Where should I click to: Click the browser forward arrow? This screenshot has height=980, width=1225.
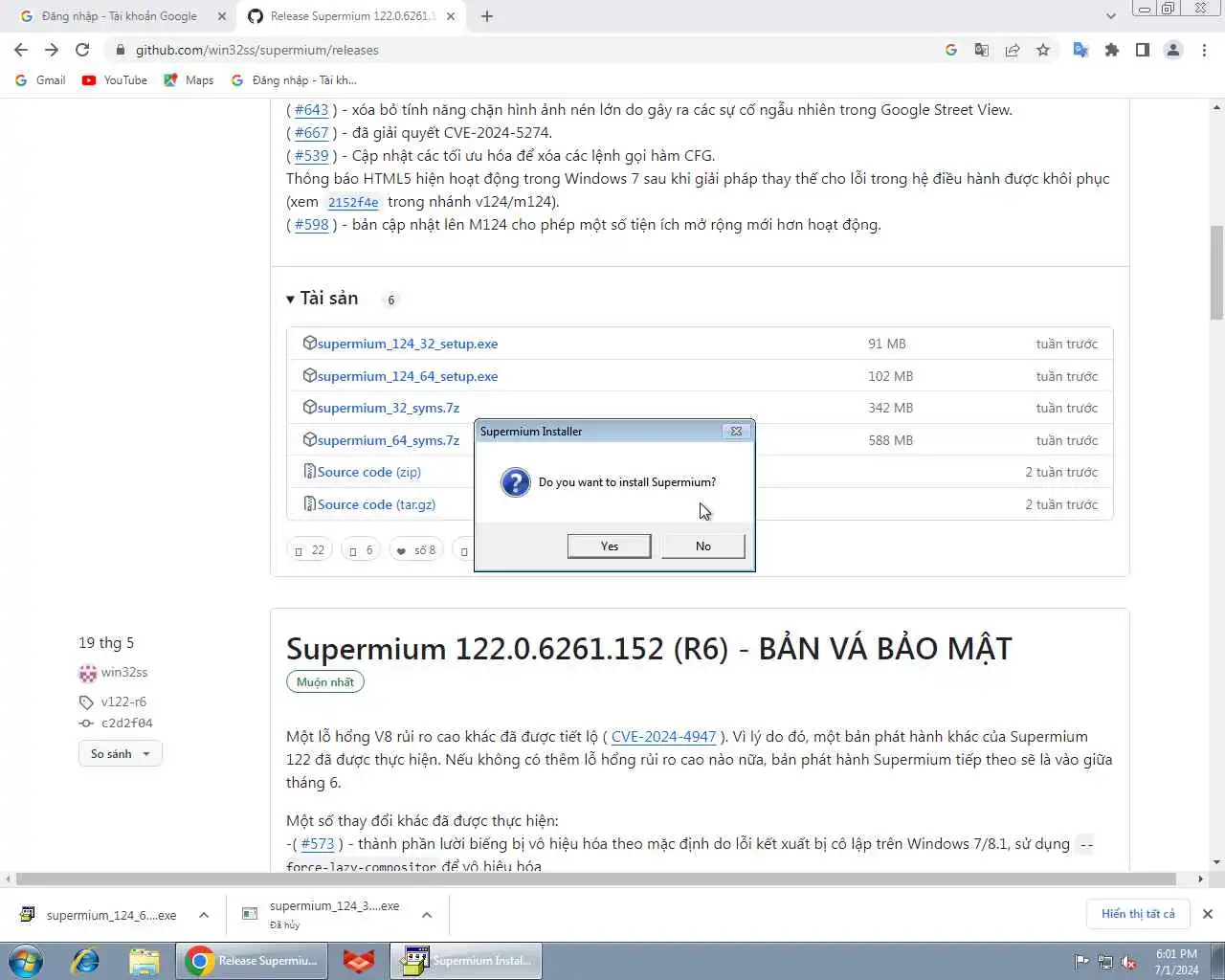tap(52, 50)
